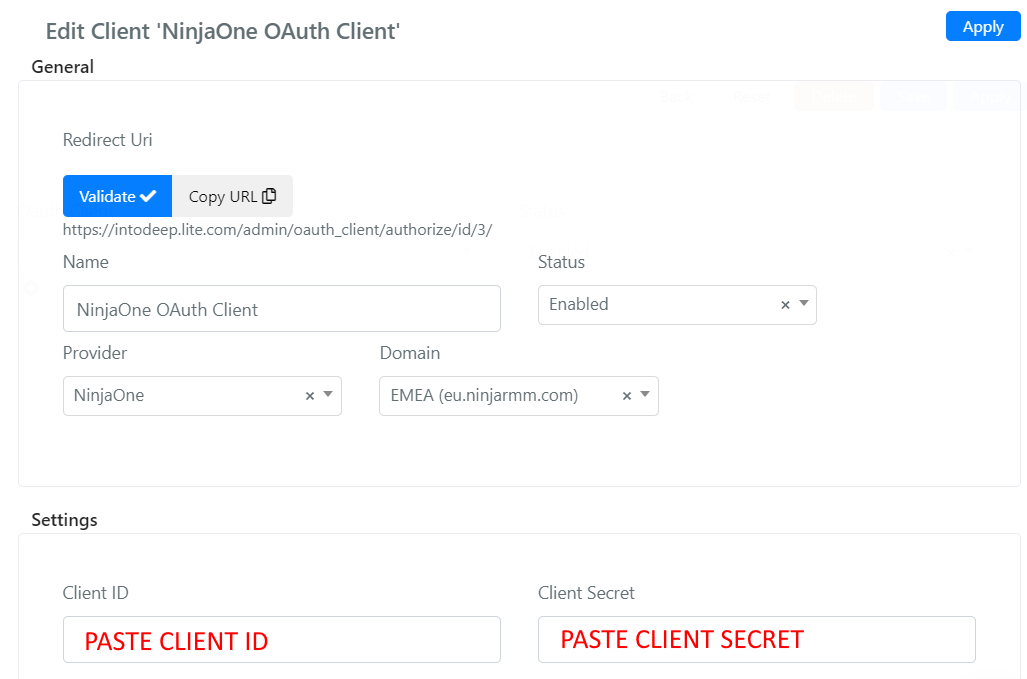Clear the Enabled status selection

(785, 304)
